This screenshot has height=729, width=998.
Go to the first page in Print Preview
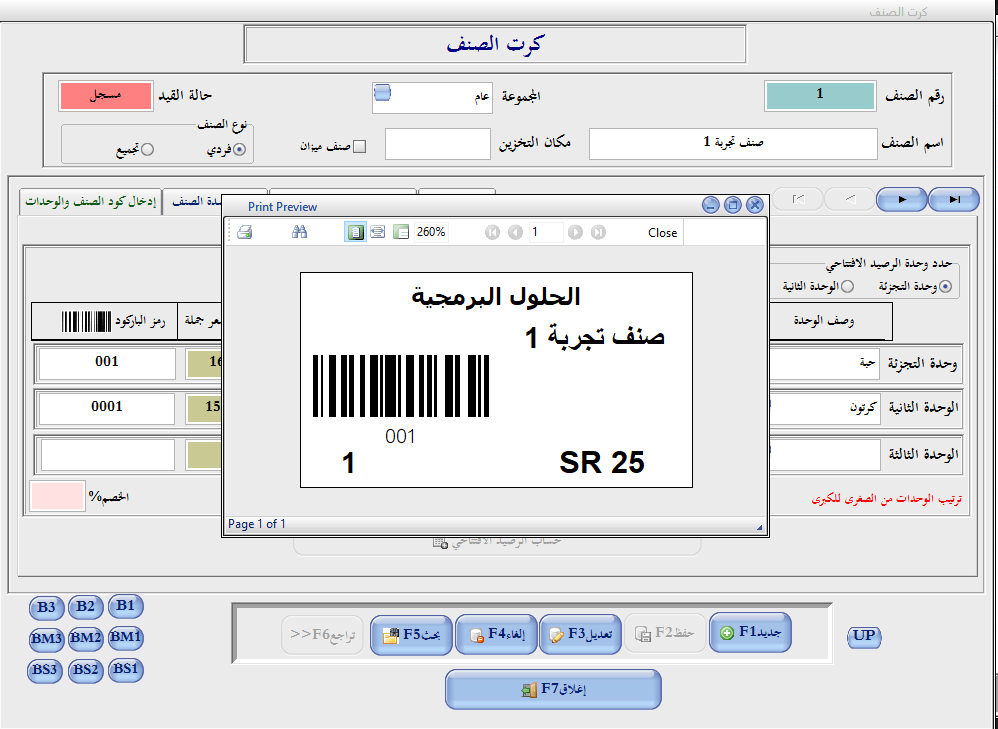(x=492, y=232)
